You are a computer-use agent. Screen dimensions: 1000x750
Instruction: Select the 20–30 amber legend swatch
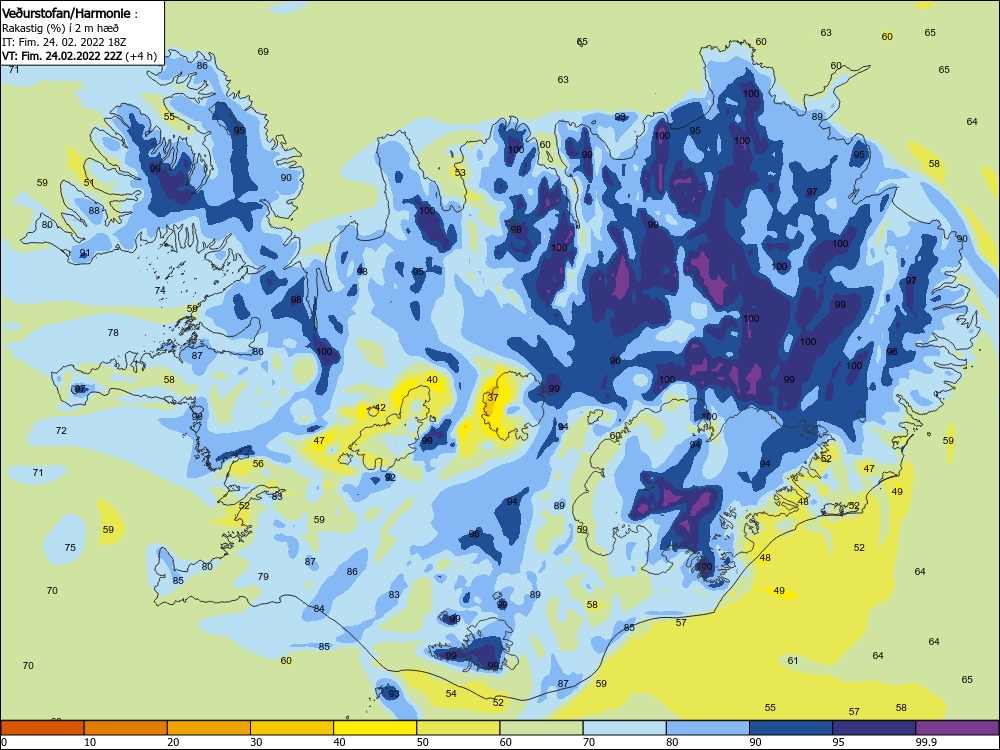coord(209,728)
